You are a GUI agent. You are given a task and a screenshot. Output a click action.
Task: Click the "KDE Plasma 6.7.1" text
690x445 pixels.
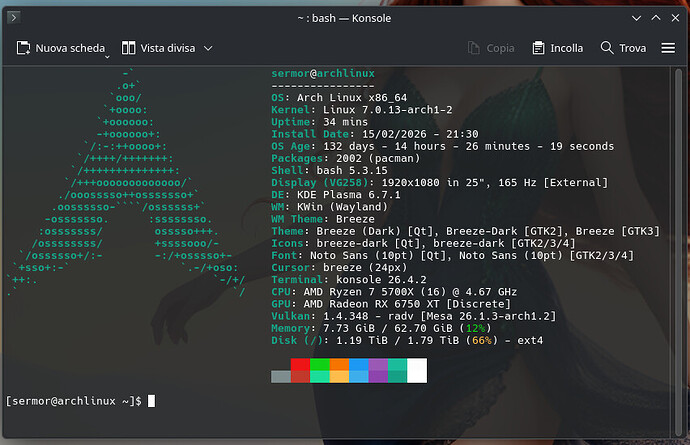click(x=349, y=195)
